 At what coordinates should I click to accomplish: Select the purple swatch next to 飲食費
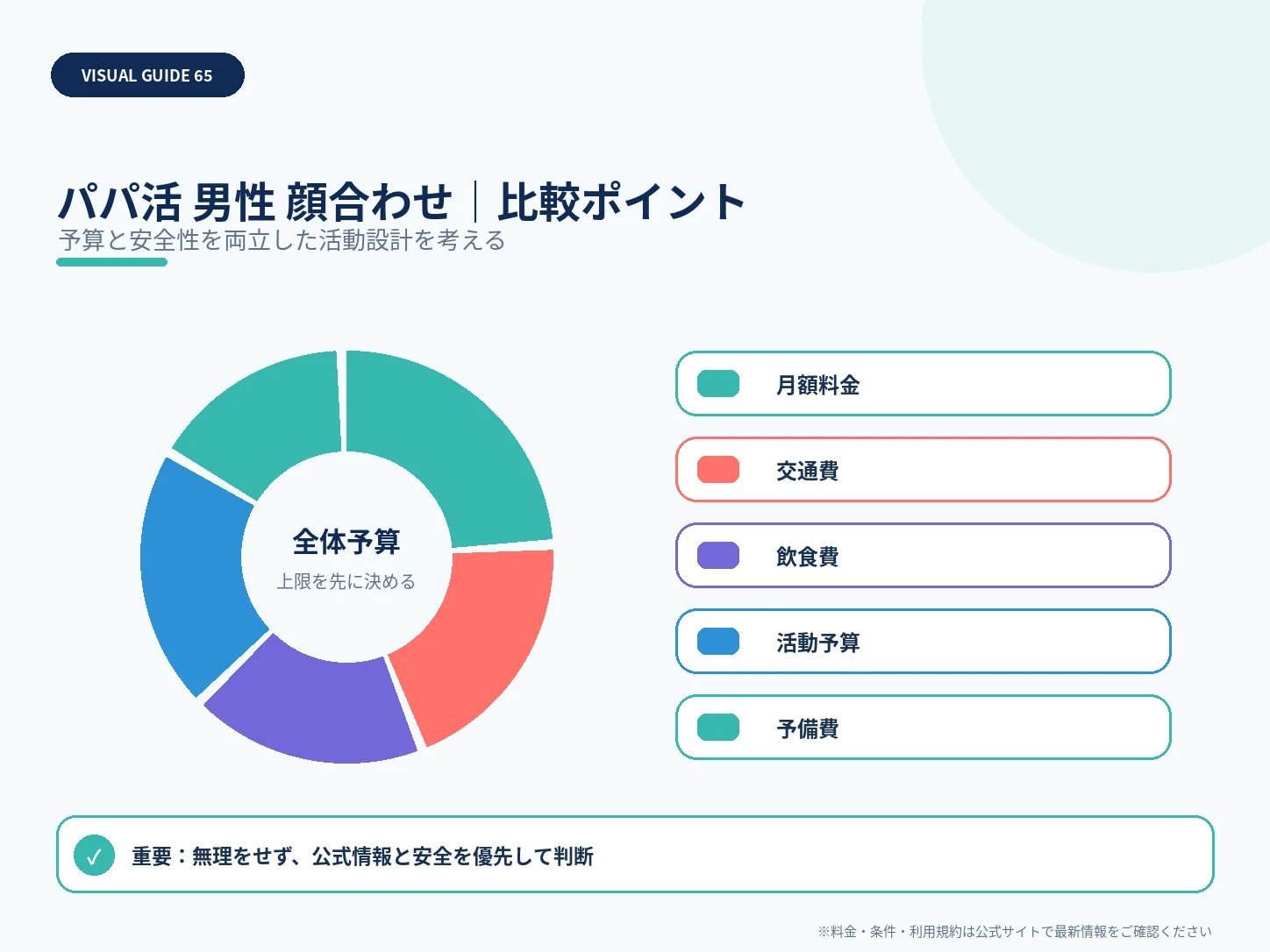coord(718,556)
